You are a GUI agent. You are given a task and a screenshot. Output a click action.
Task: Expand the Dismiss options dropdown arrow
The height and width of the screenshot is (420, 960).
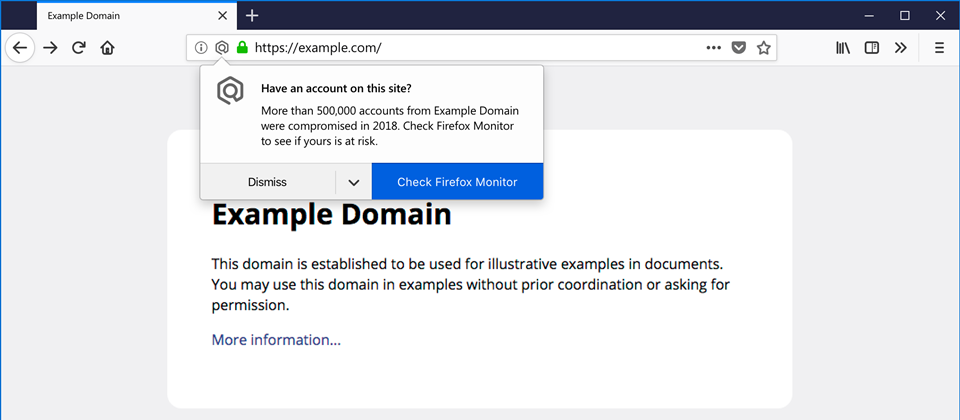pyautogui.click(x=354, y=182)
